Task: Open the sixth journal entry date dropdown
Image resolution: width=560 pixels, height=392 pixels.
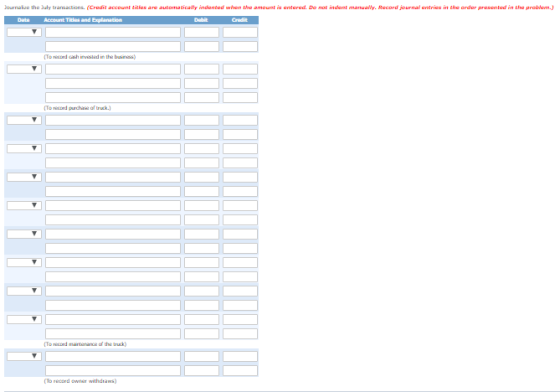Action: (x=24, y=205)
